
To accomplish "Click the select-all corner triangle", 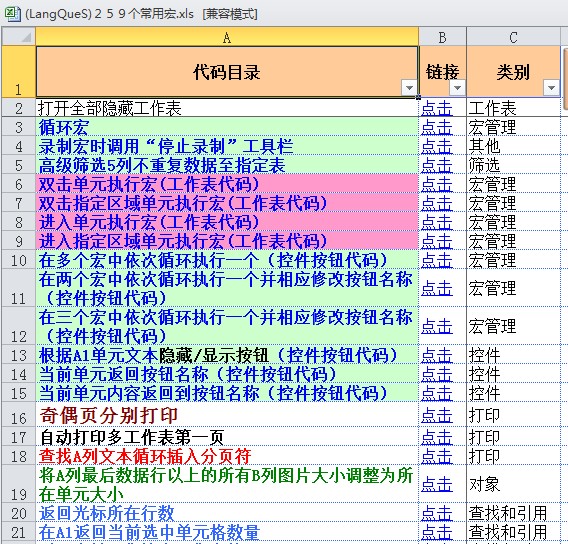I will (x=19, y=37).
